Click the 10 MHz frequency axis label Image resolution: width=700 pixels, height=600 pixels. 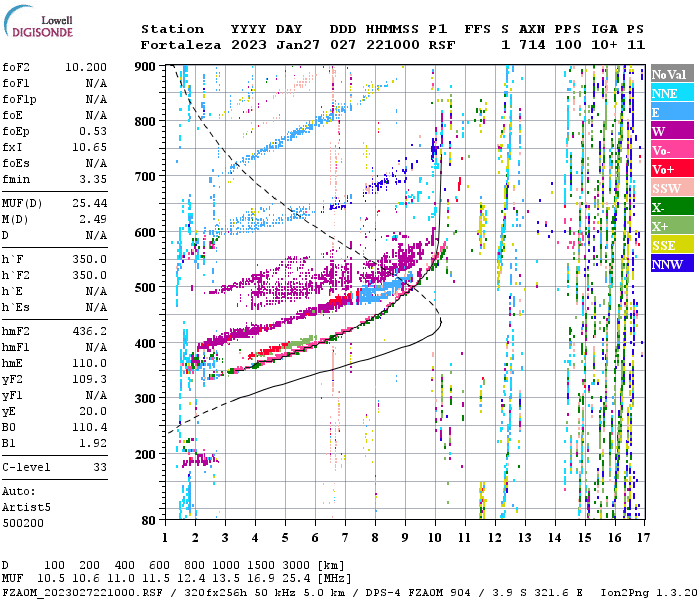tap(435, 538)
